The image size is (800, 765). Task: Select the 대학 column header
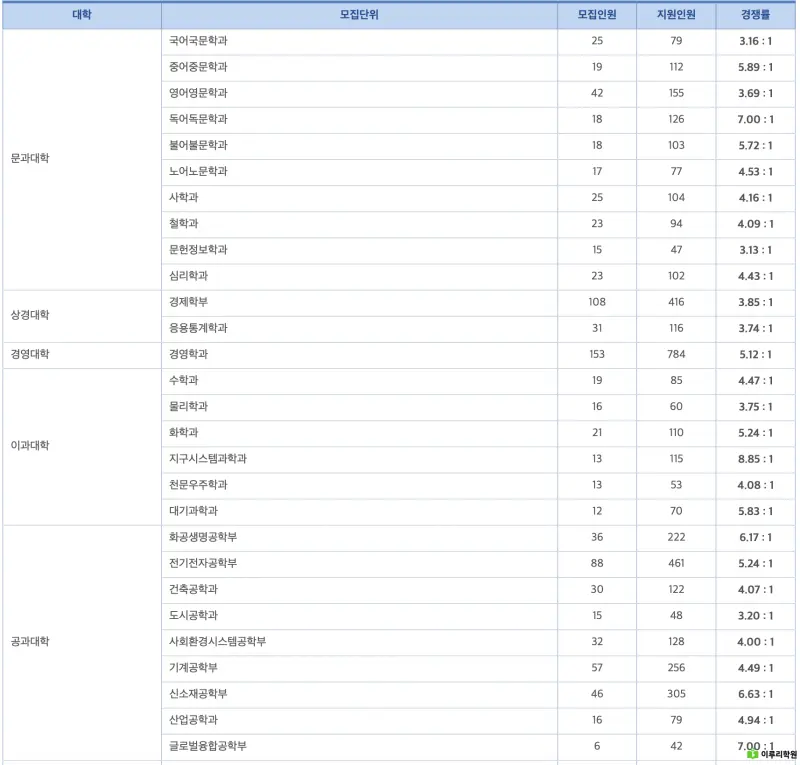(82, 15)
